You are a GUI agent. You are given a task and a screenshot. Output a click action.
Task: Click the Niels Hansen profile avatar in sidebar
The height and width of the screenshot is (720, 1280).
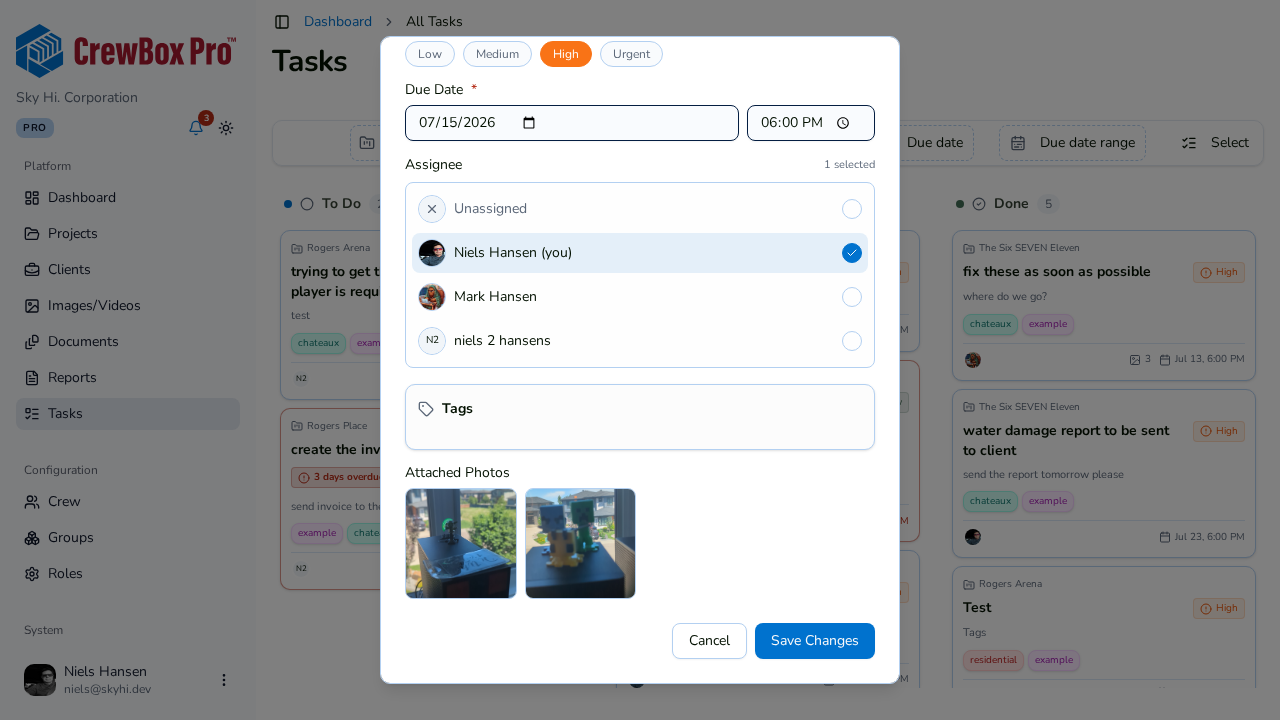[x=40, y=680]
